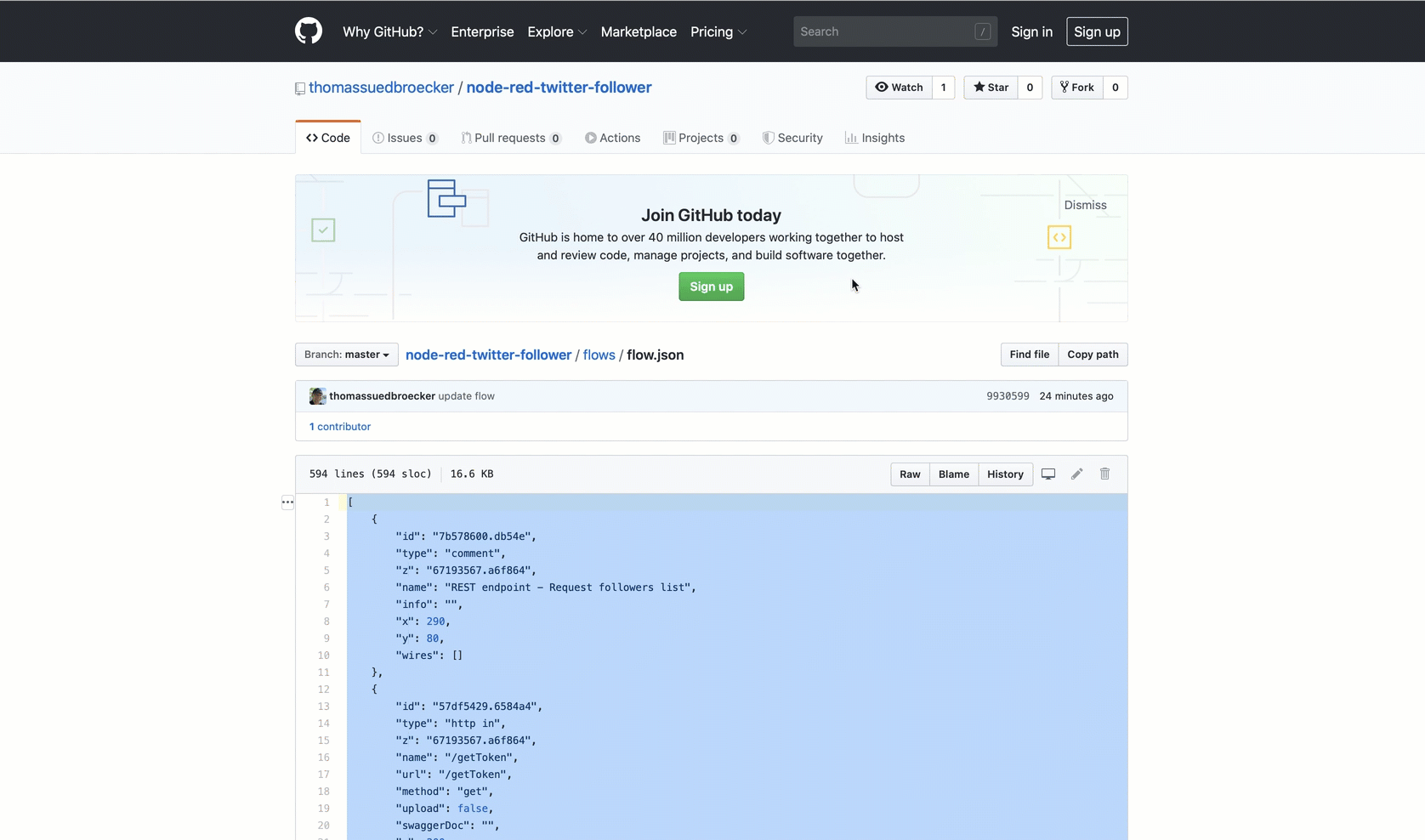
Task: Select line number 13
Action: tap(323, 707)
